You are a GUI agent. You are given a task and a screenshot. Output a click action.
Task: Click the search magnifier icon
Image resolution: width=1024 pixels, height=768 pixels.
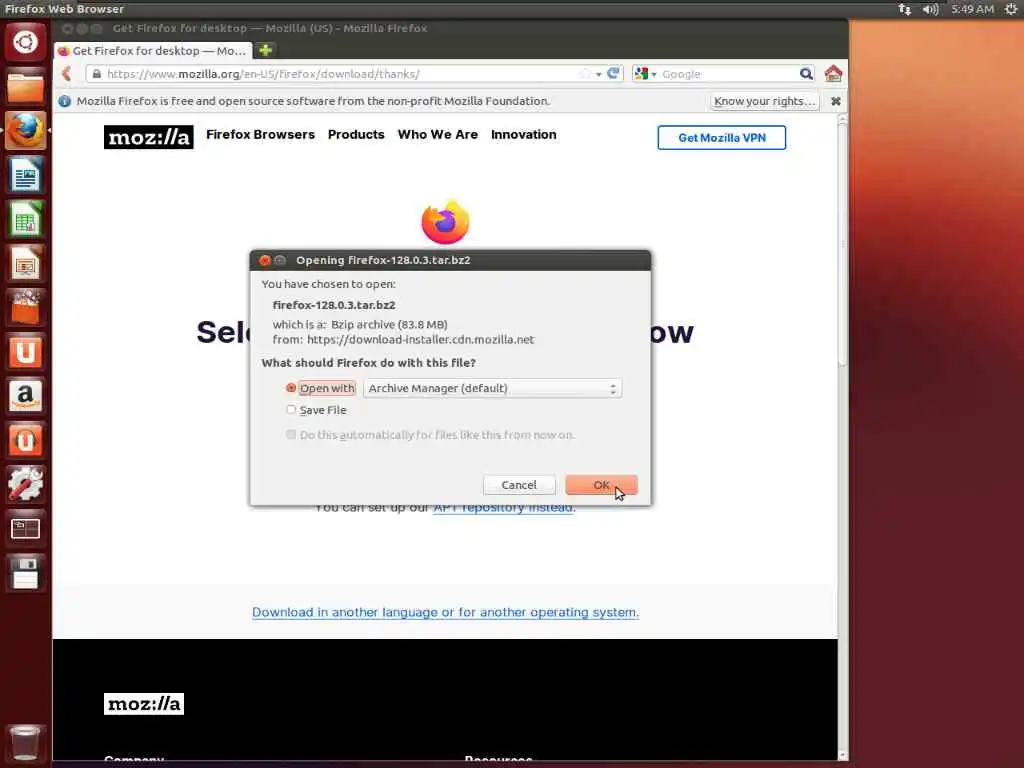(x=807, y=74)
